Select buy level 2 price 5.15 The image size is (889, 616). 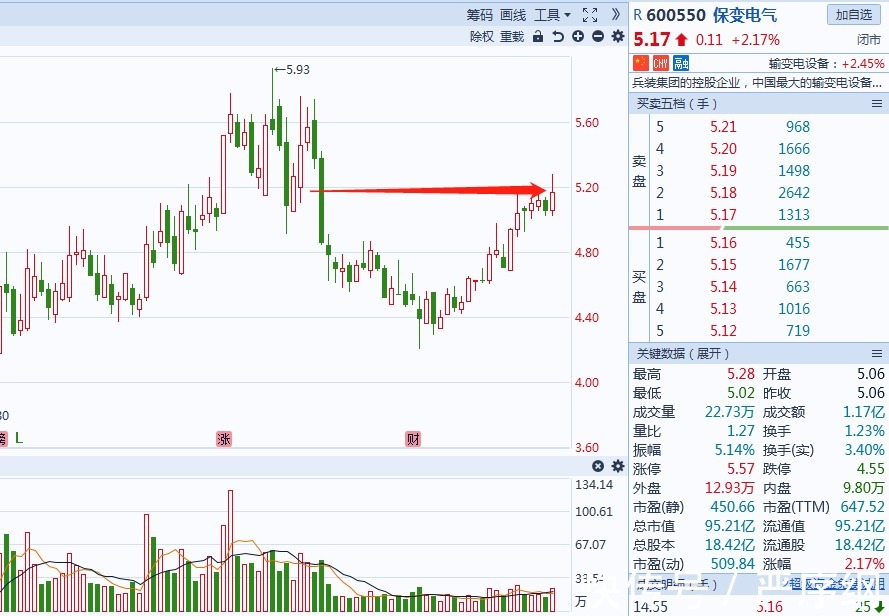[723, 265]
